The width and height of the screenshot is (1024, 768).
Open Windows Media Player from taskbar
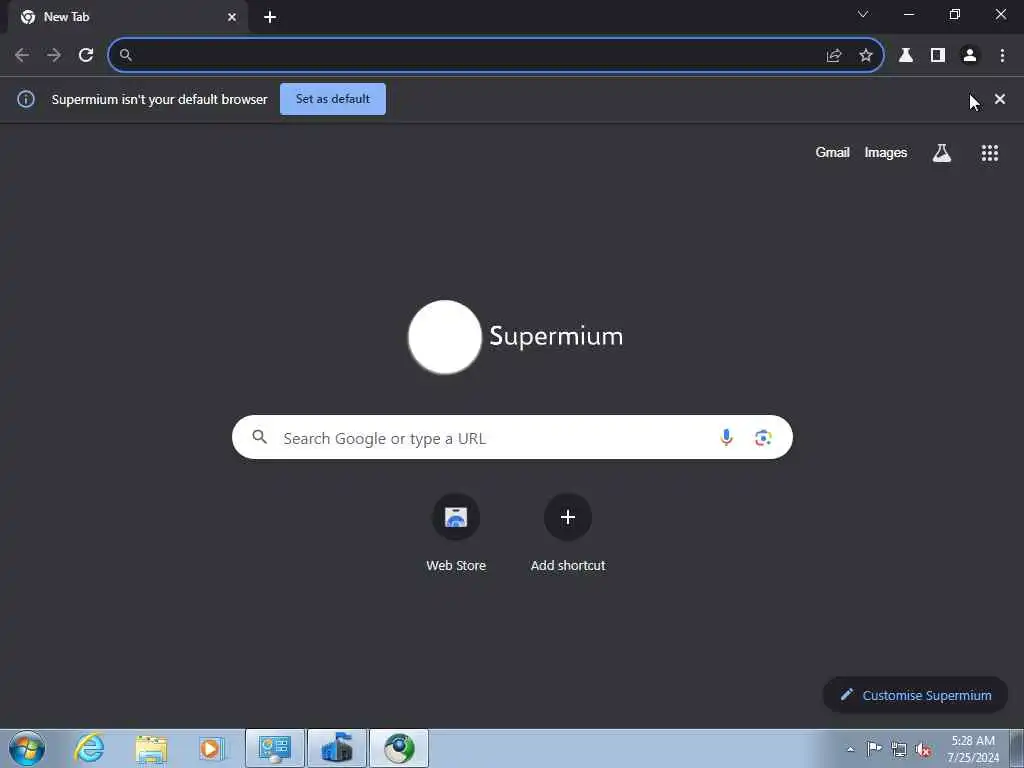(x=212, y=748)
